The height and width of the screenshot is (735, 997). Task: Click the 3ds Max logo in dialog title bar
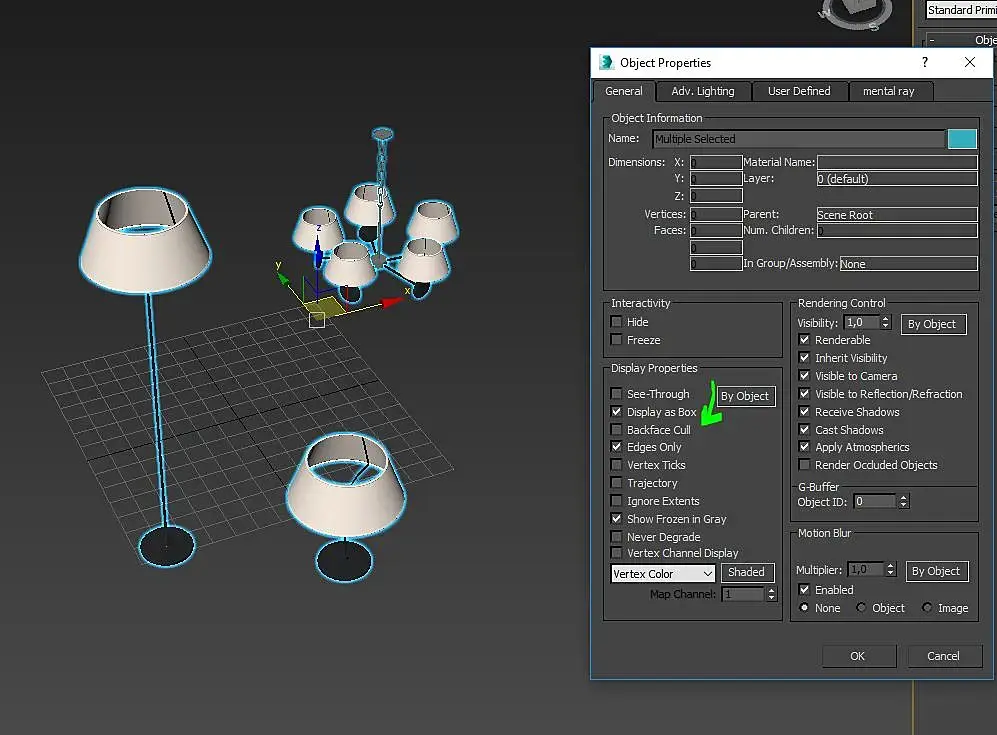(x=606, y=62)
